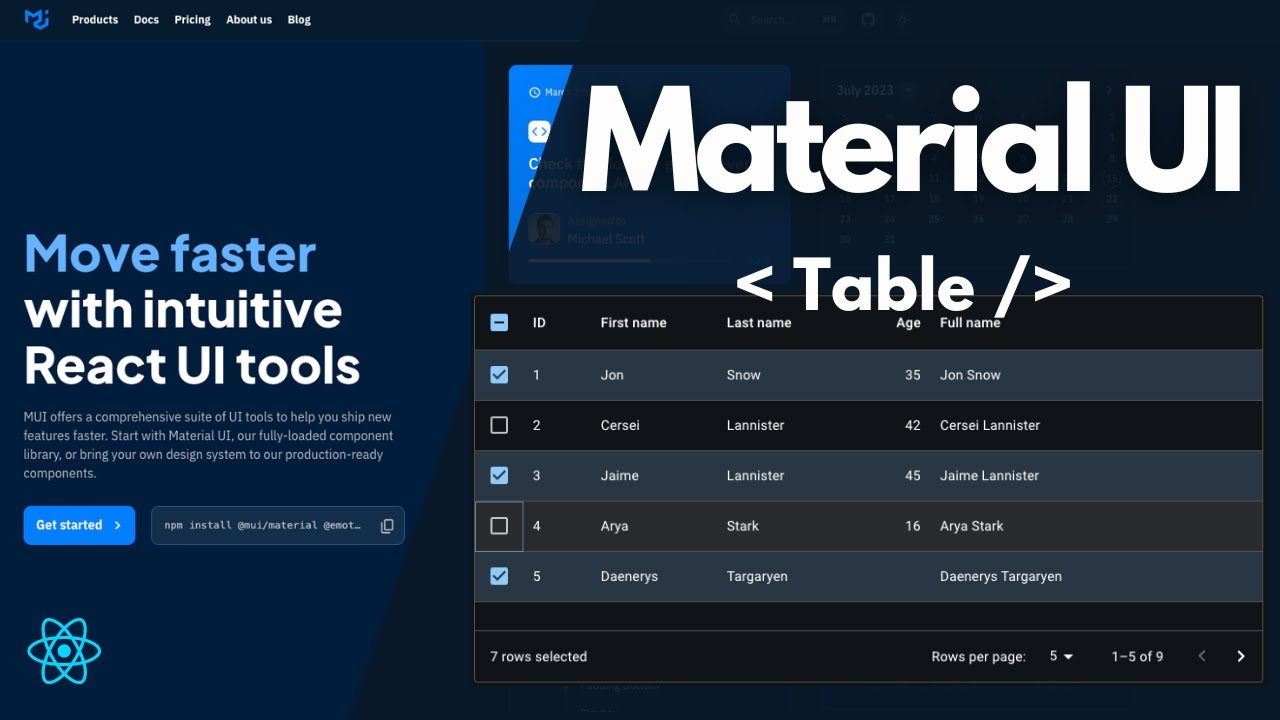Click the 7 rows selected footer text
The height and width of the screenshot is (720, 1280).
pyautogui.click(x=538, y=657)
